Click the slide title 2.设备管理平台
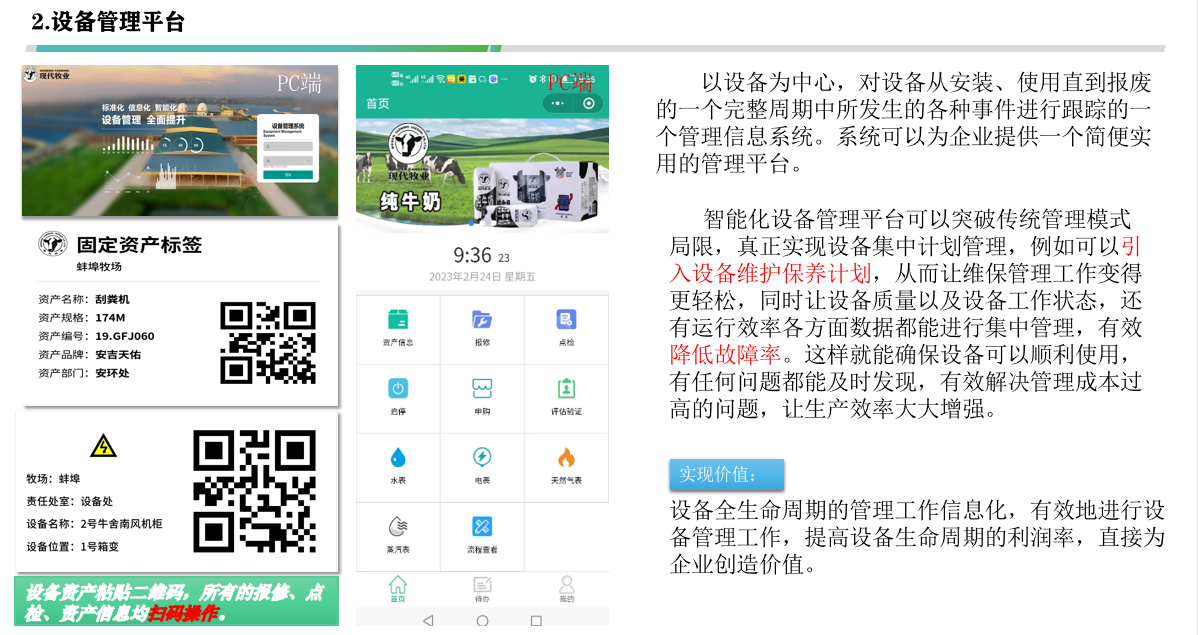This screenshot has width=1198, height=635. click(108, 21)
